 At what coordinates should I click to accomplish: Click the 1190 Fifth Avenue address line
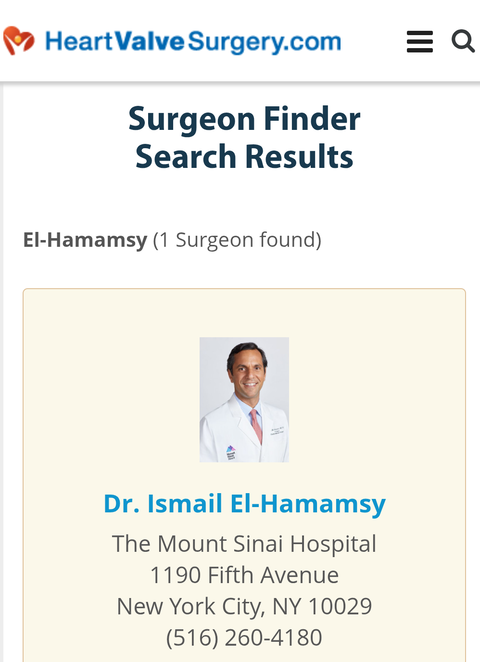[x=244, y=575]
